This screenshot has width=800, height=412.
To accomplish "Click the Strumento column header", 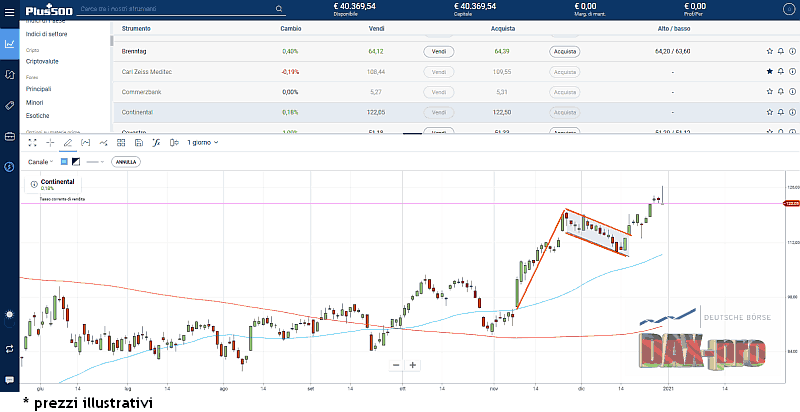I will tap(136, 29).
